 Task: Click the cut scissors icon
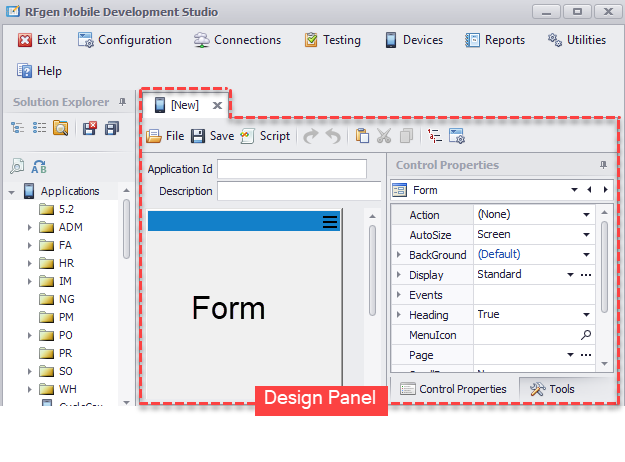pos(384,136)
